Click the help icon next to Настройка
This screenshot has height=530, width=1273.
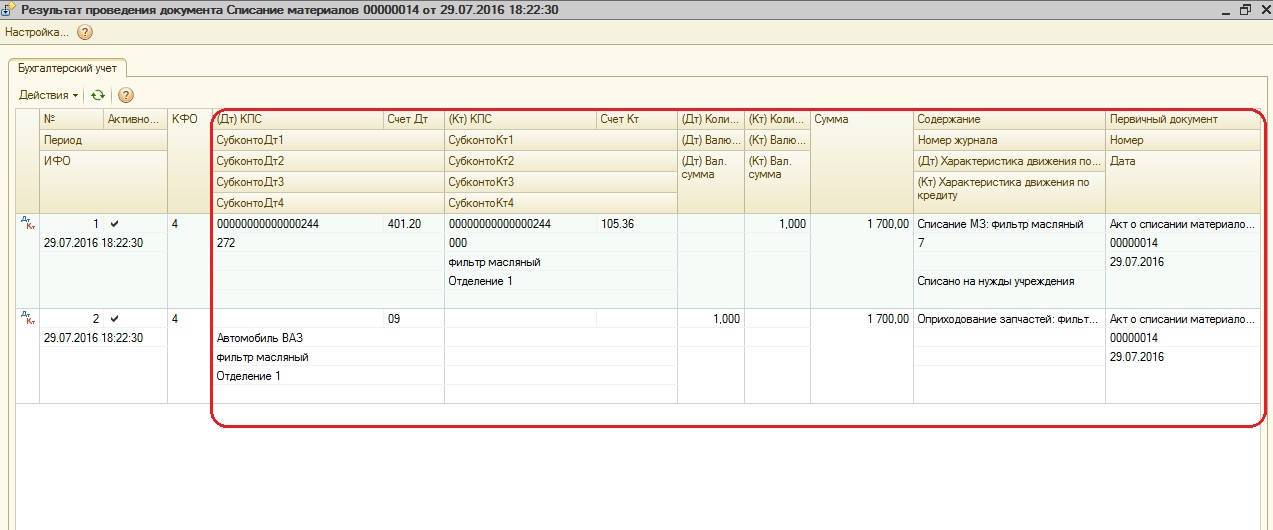[x=85, y=32]
